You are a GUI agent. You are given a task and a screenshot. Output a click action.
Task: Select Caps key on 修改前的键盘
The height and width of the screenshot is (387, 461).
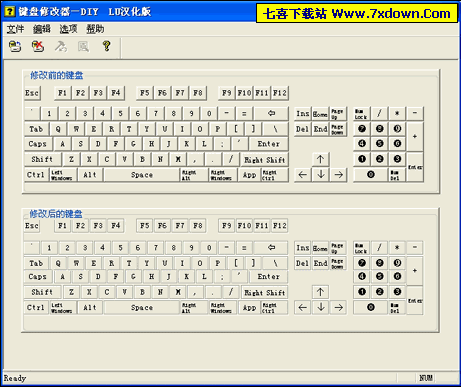(38, 144)
